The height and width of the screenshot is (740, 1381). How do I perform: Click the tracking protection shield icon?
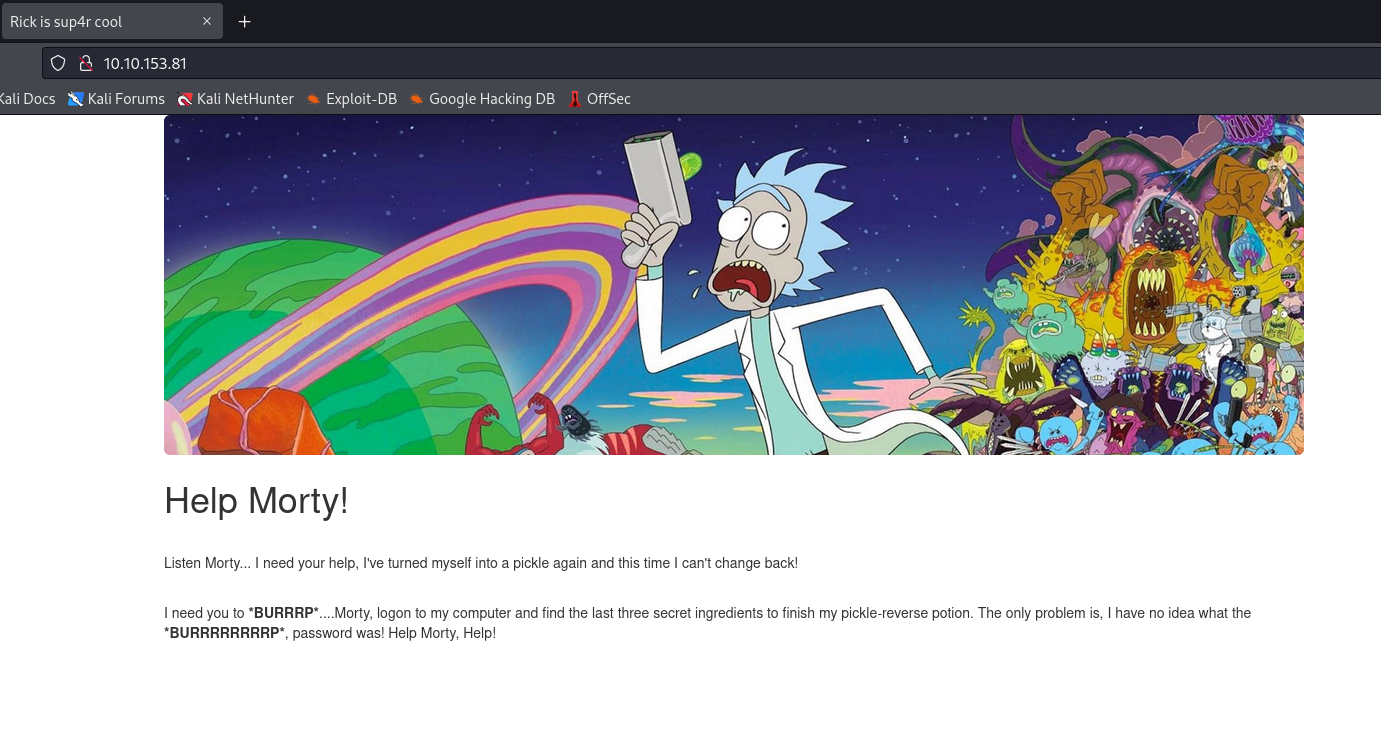[x=58, y=63]
